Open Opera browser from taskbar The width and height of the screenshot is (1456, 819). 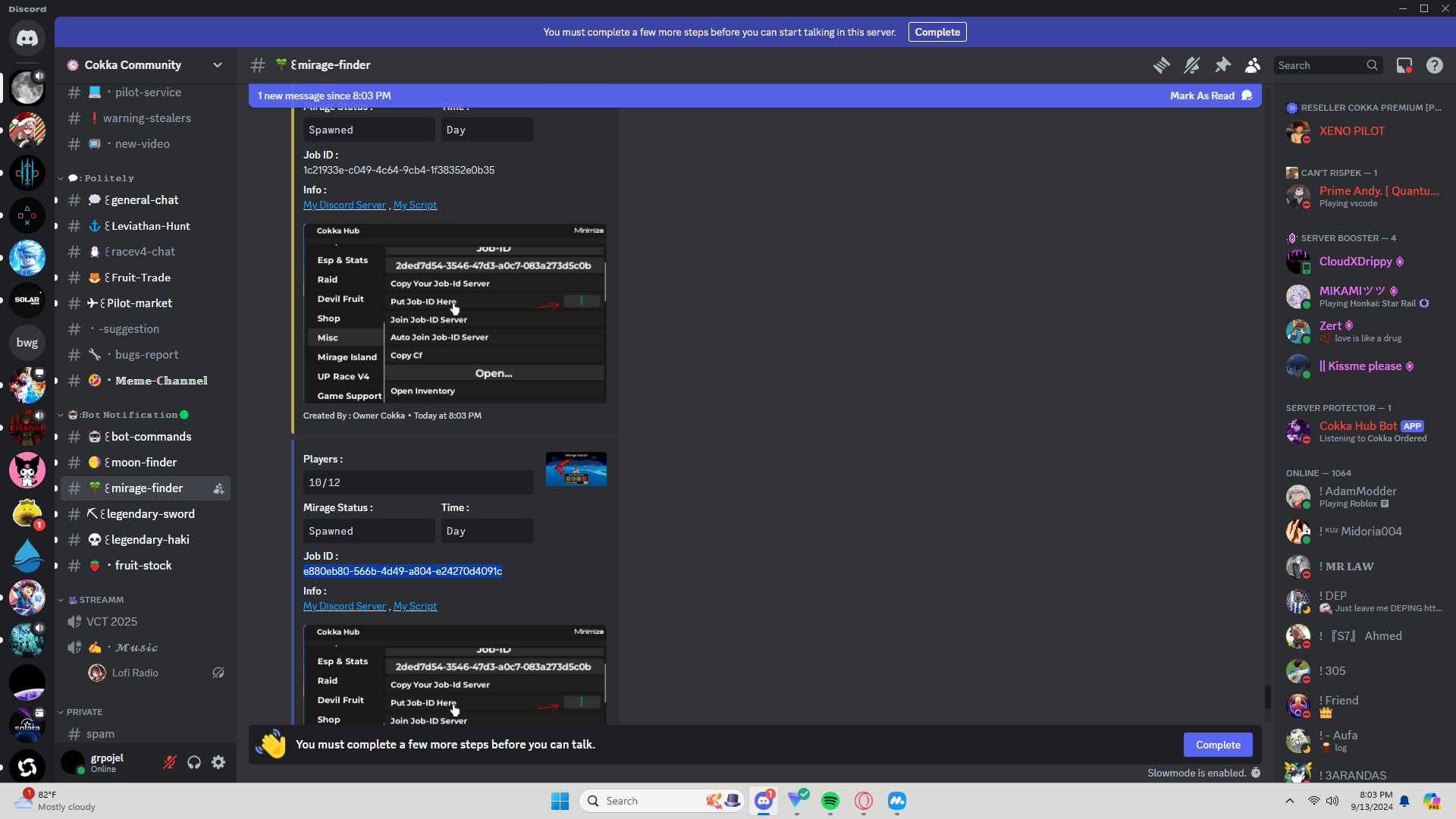tap(864, 801)
